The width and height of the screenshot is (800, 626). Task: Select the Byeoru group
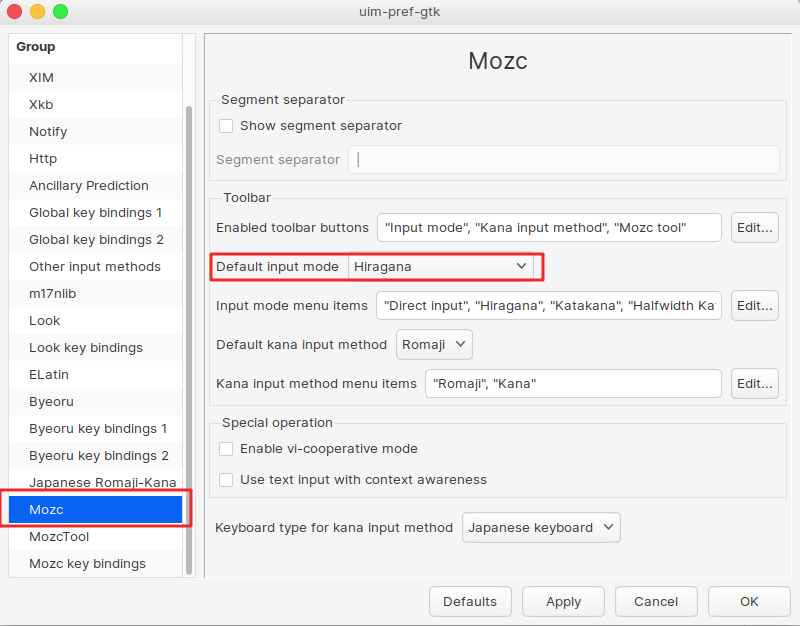click(x=95, y=402)
